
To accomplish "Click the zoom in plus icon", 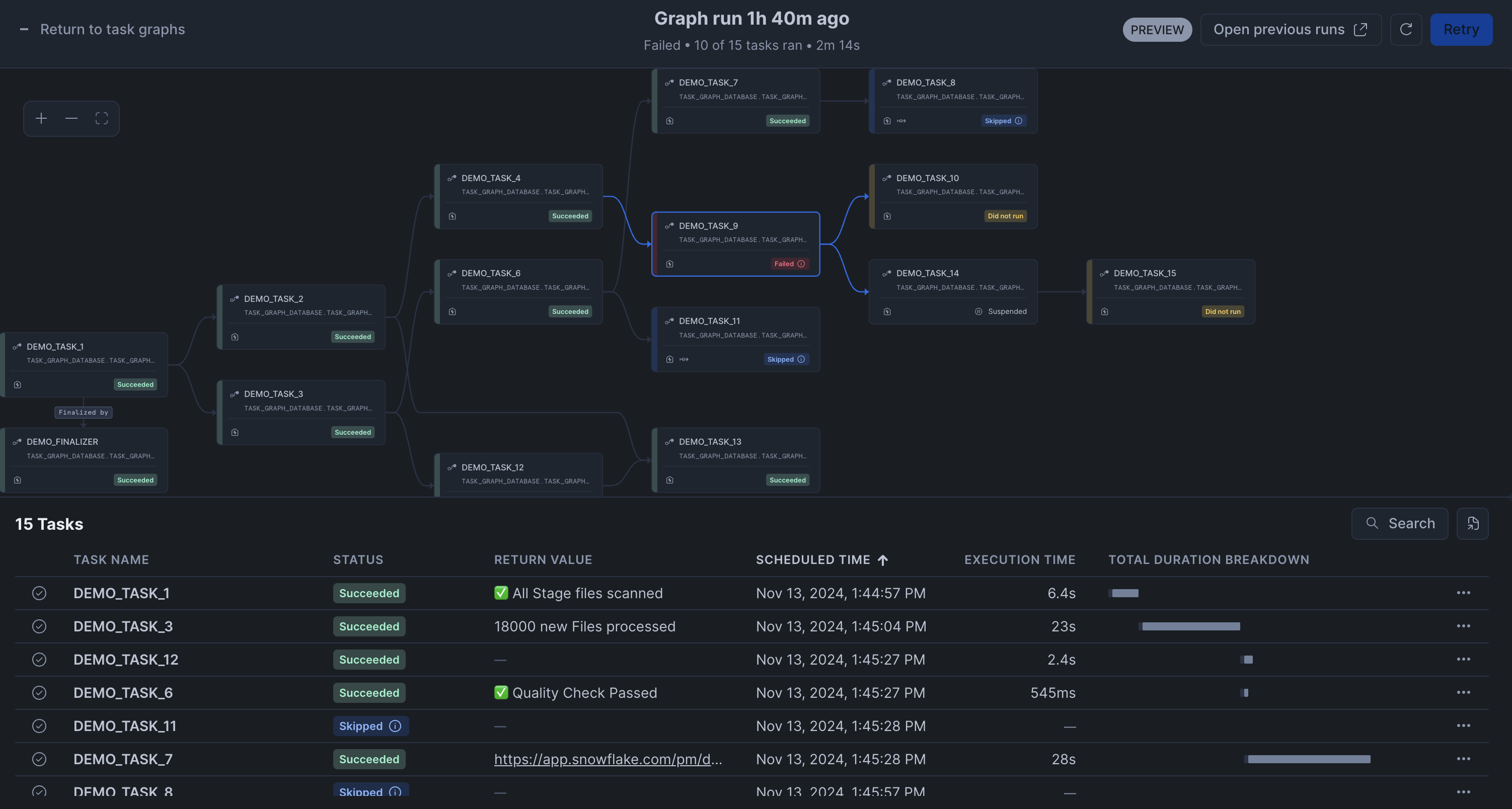I will coord(41,119).
